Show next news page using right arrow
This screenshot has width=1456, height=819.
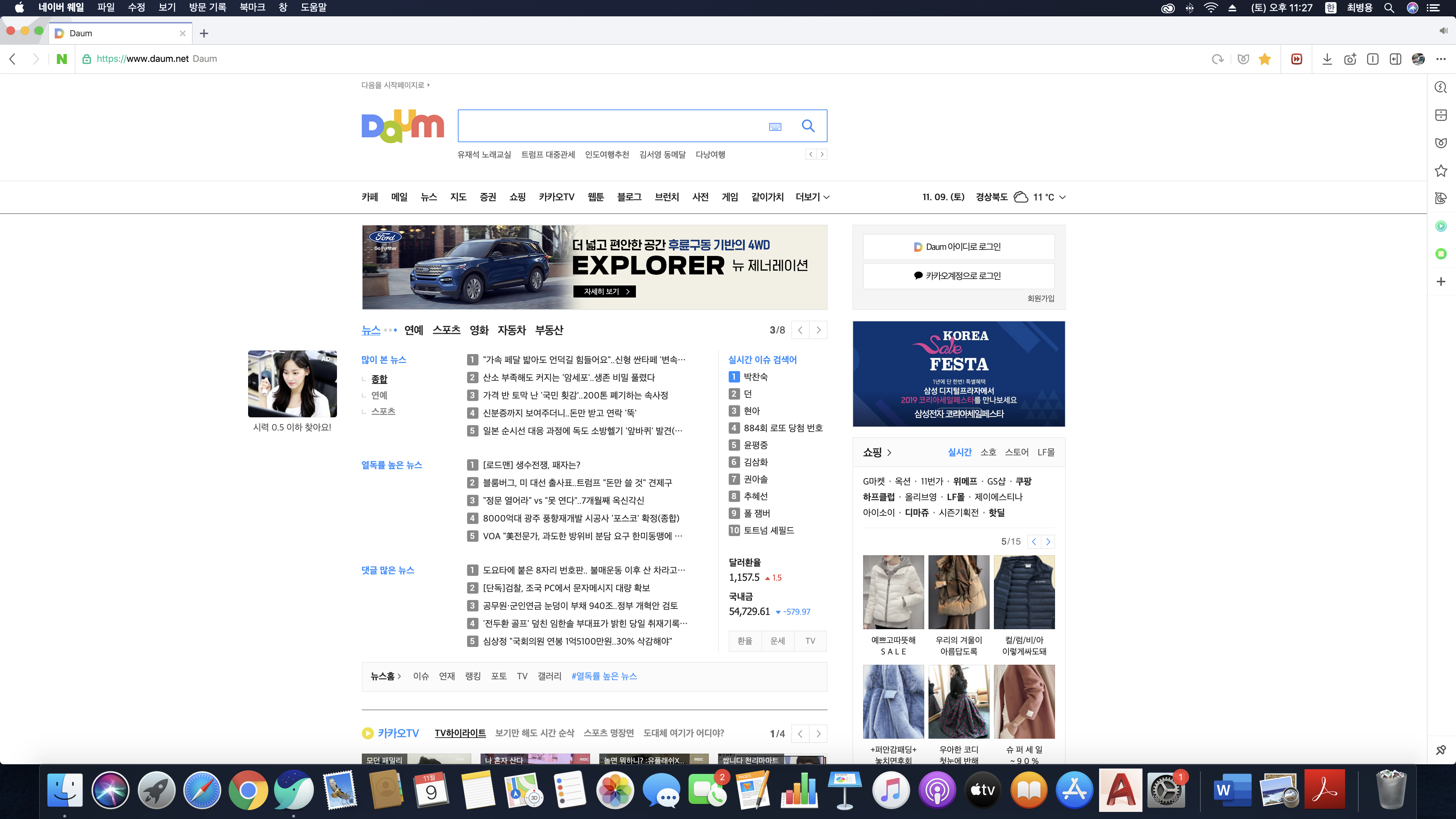click(818, 330)
